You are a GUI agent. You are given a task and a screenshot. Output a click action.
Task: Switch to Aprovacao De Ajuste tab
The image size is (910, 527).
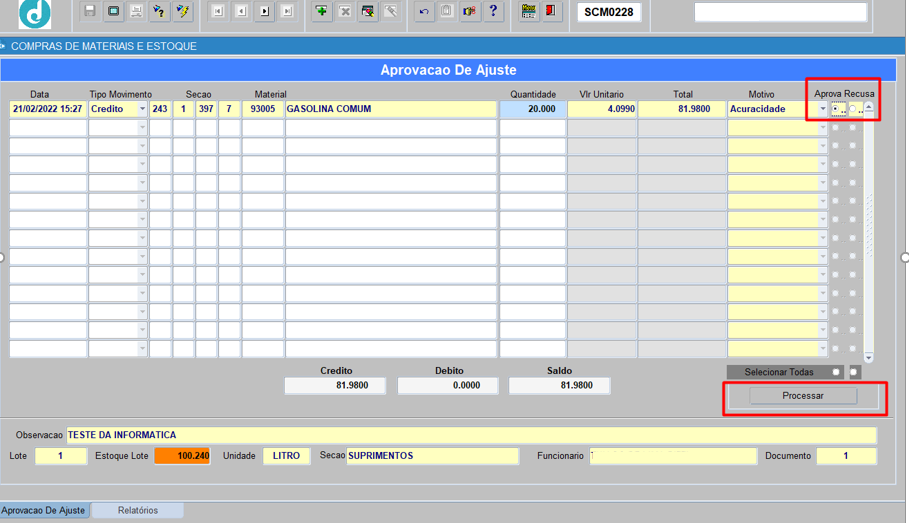click(44, 510)
